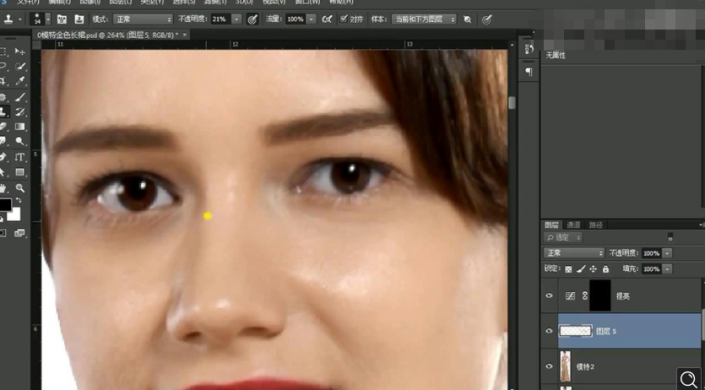Viewport: 705px width, 390px height.
Task: Select the Quick Selection tool
Action: (20, 67)
